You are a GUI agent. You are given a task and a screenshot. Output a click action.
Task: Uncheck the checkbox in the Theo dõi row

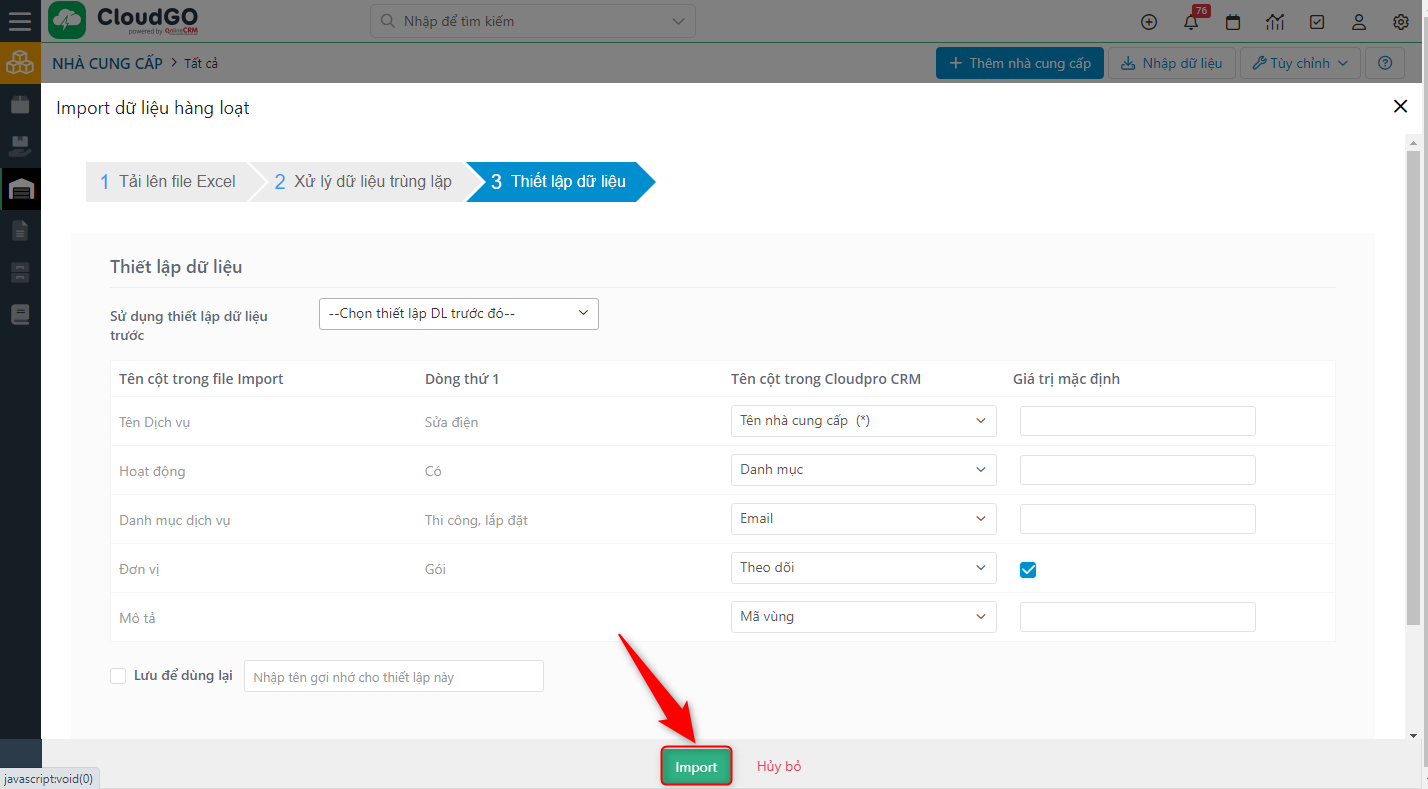(x=1027, y=569)
